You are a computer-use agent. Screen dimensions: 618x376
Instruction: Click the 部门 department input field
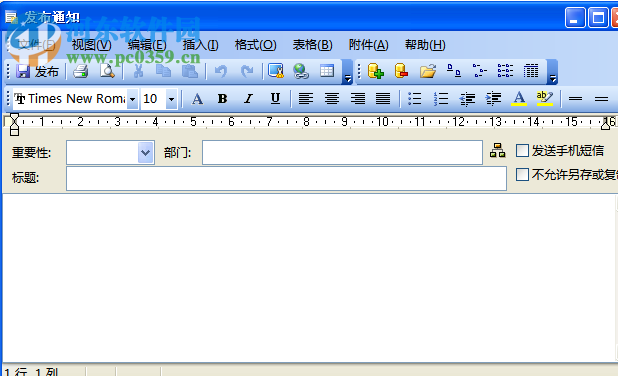tap(342, 153)
